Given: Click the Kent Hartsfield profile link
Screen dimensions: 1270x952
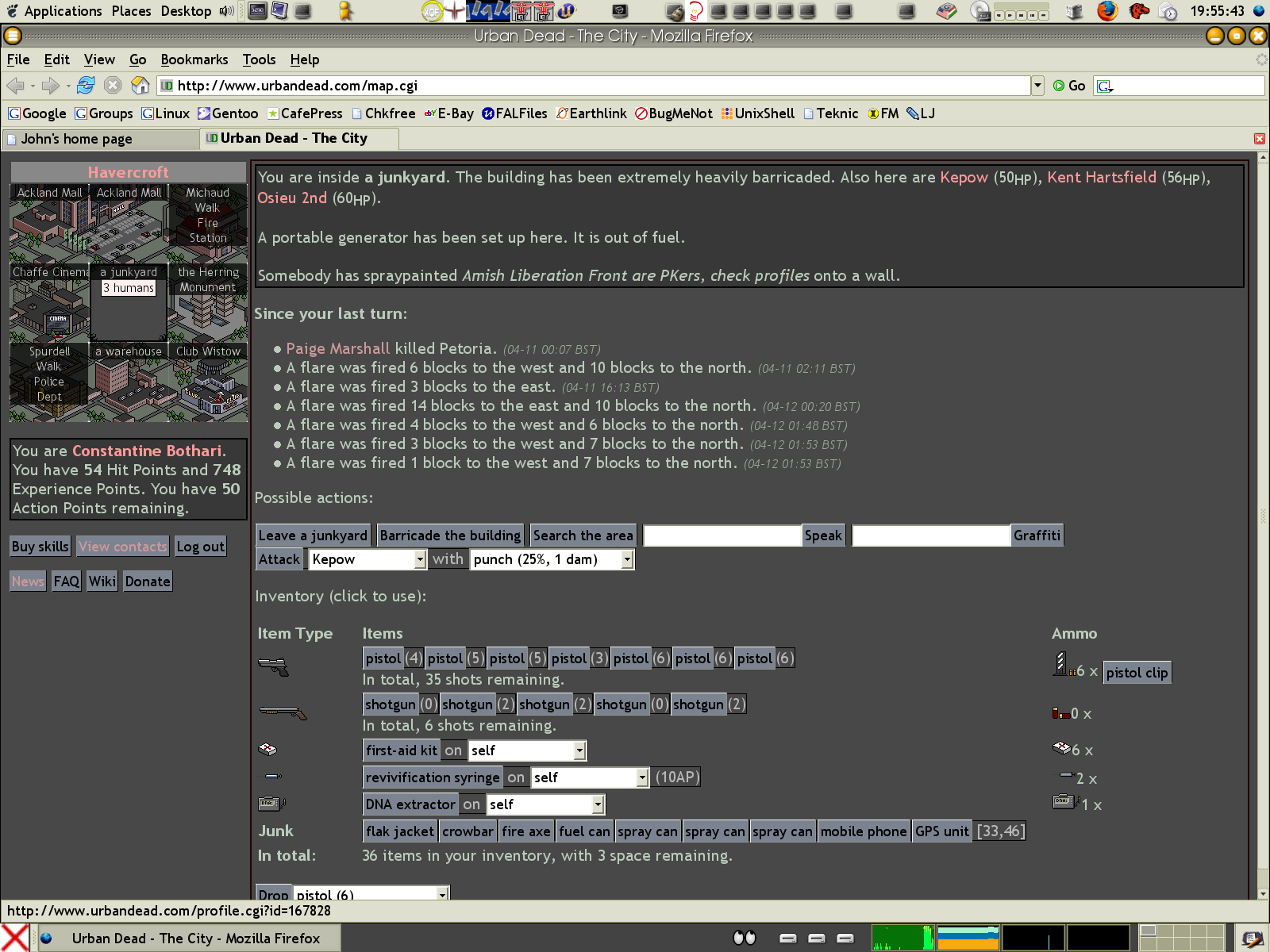Looking at the screenshot, I should click(x=1101, y=178).
